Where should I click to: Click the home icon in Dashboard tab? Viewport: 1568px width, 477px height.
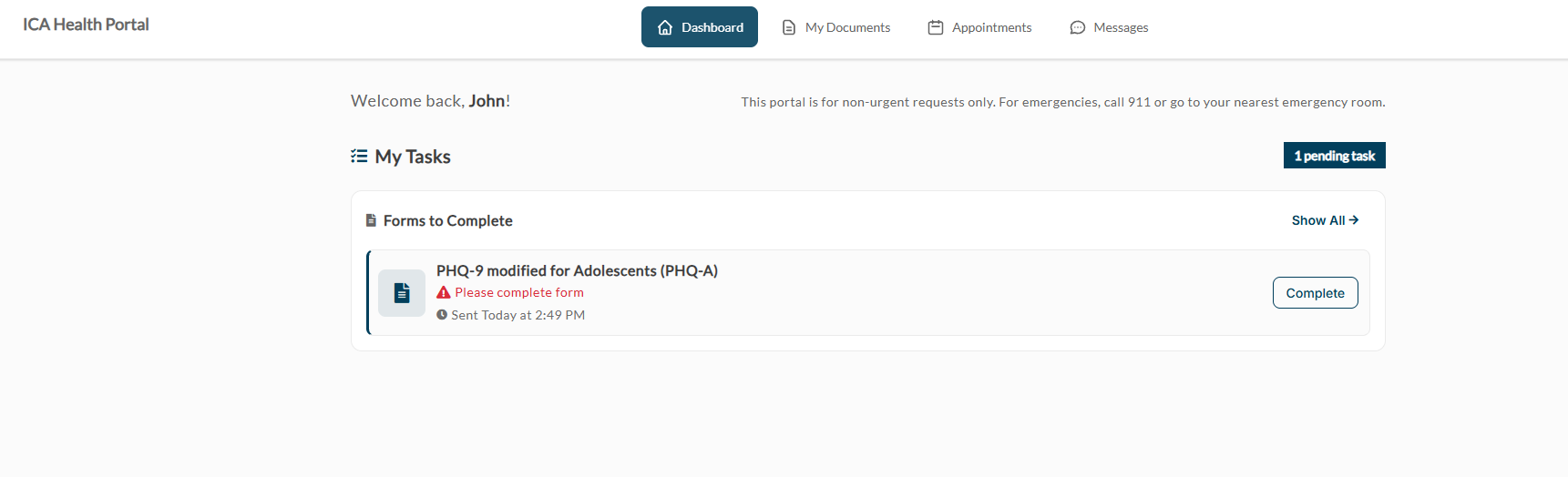point(665,27)
